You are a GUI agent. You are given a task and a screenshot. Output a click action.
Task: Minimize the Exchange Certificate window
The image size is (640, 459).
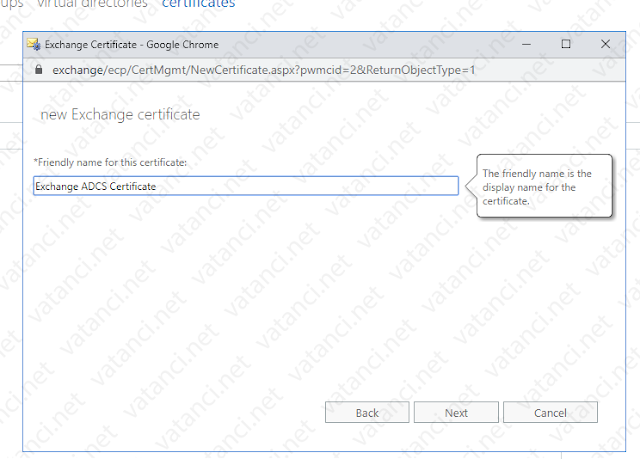pyautogui.click(x=527, y=44)
